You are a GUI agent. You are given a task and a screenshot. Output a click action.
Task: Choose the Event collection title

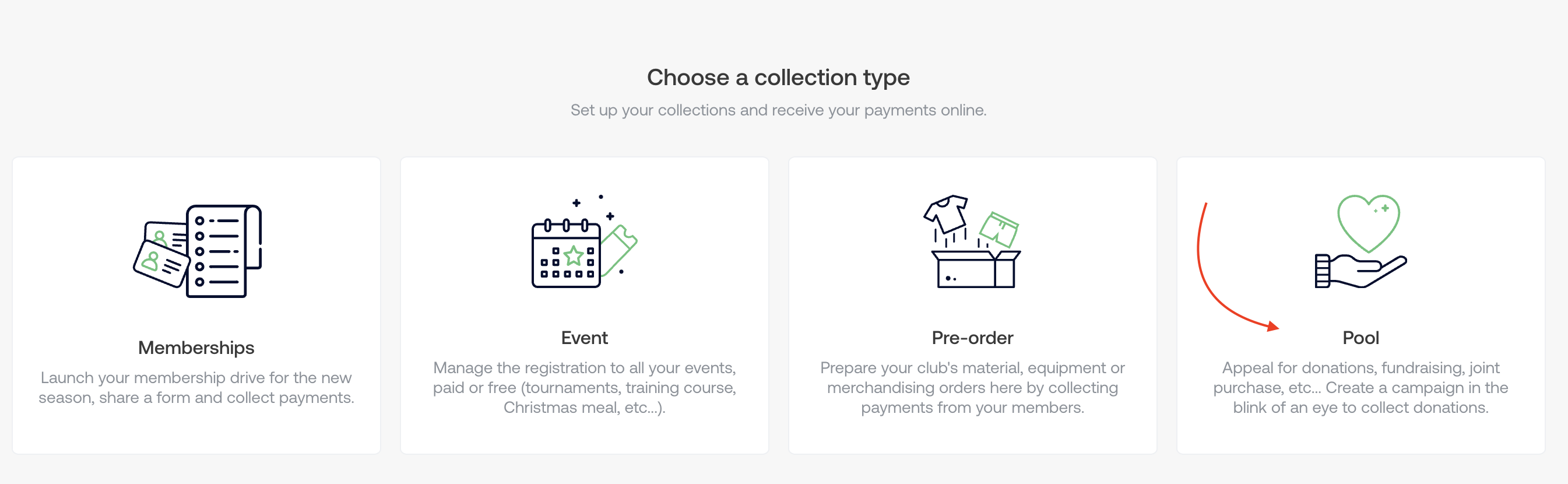click(584, 338)
